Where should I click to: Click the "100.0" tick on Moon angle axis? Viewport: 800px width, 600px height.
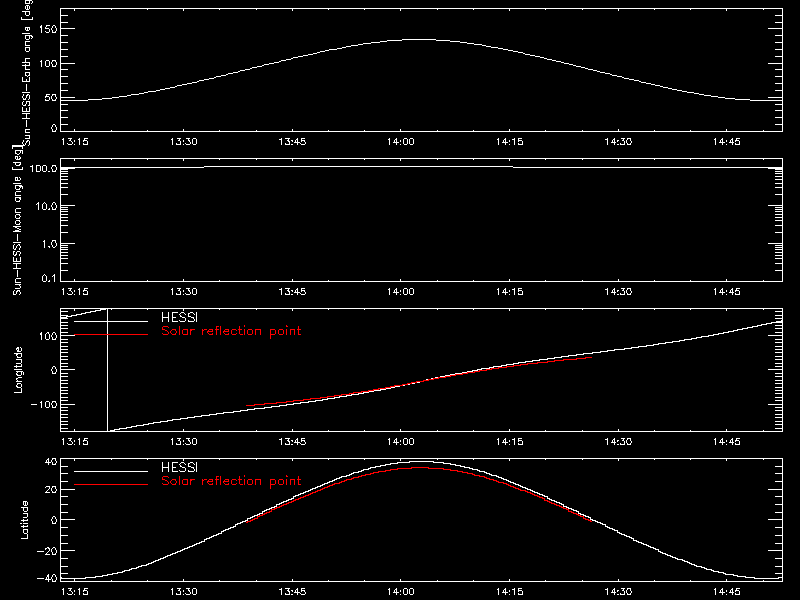tap(43, 168)
